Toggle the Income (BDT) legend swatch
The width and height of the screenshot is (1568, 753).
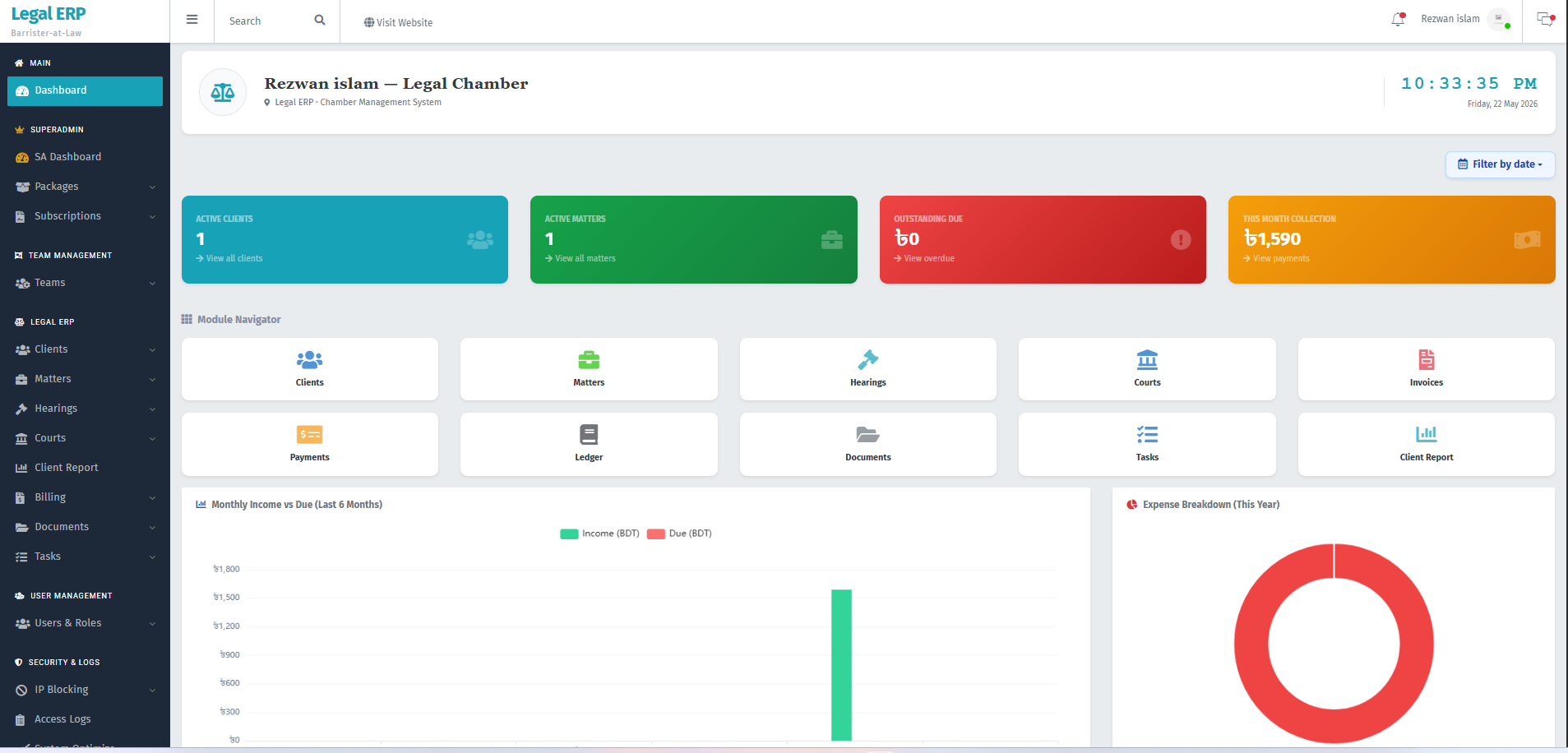point(569,534)
